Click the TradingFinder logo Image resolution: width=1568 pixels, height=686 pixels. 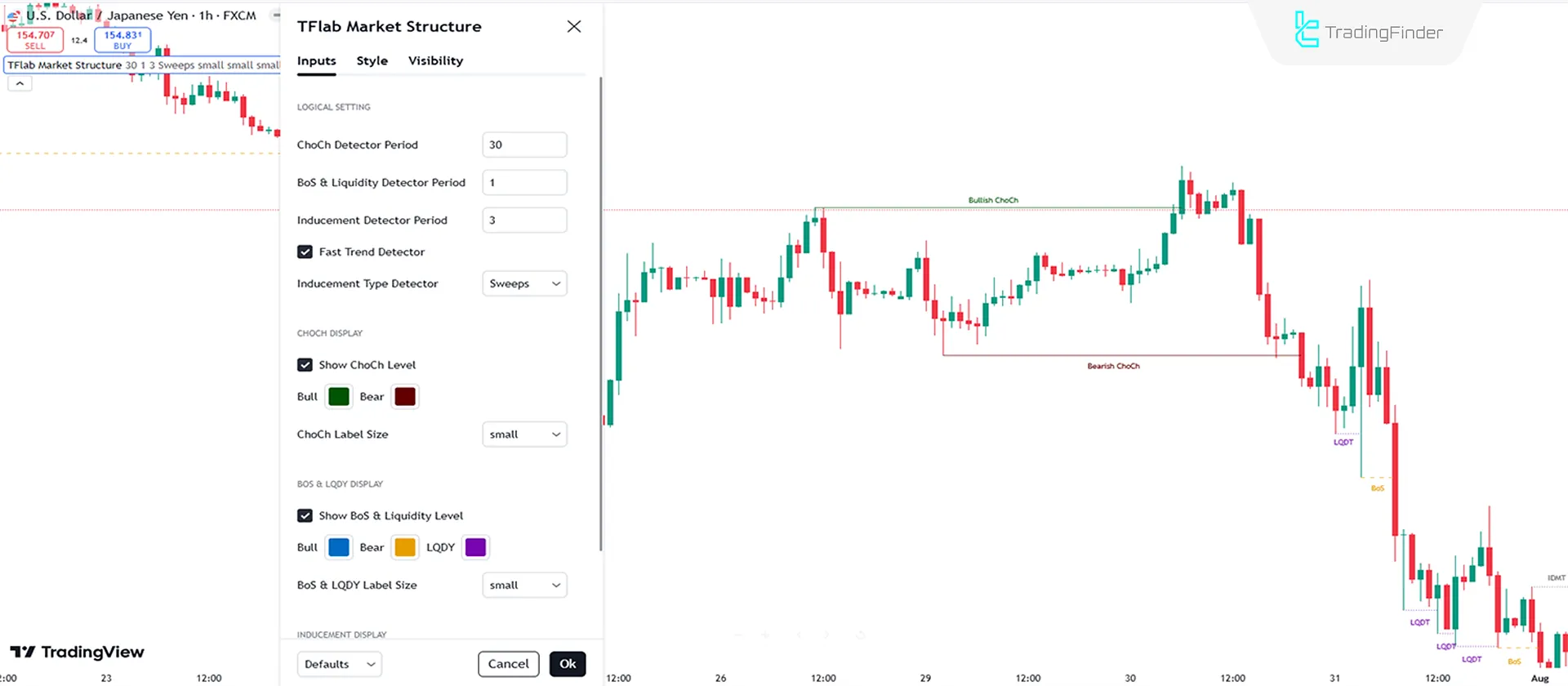(1366, 31)
